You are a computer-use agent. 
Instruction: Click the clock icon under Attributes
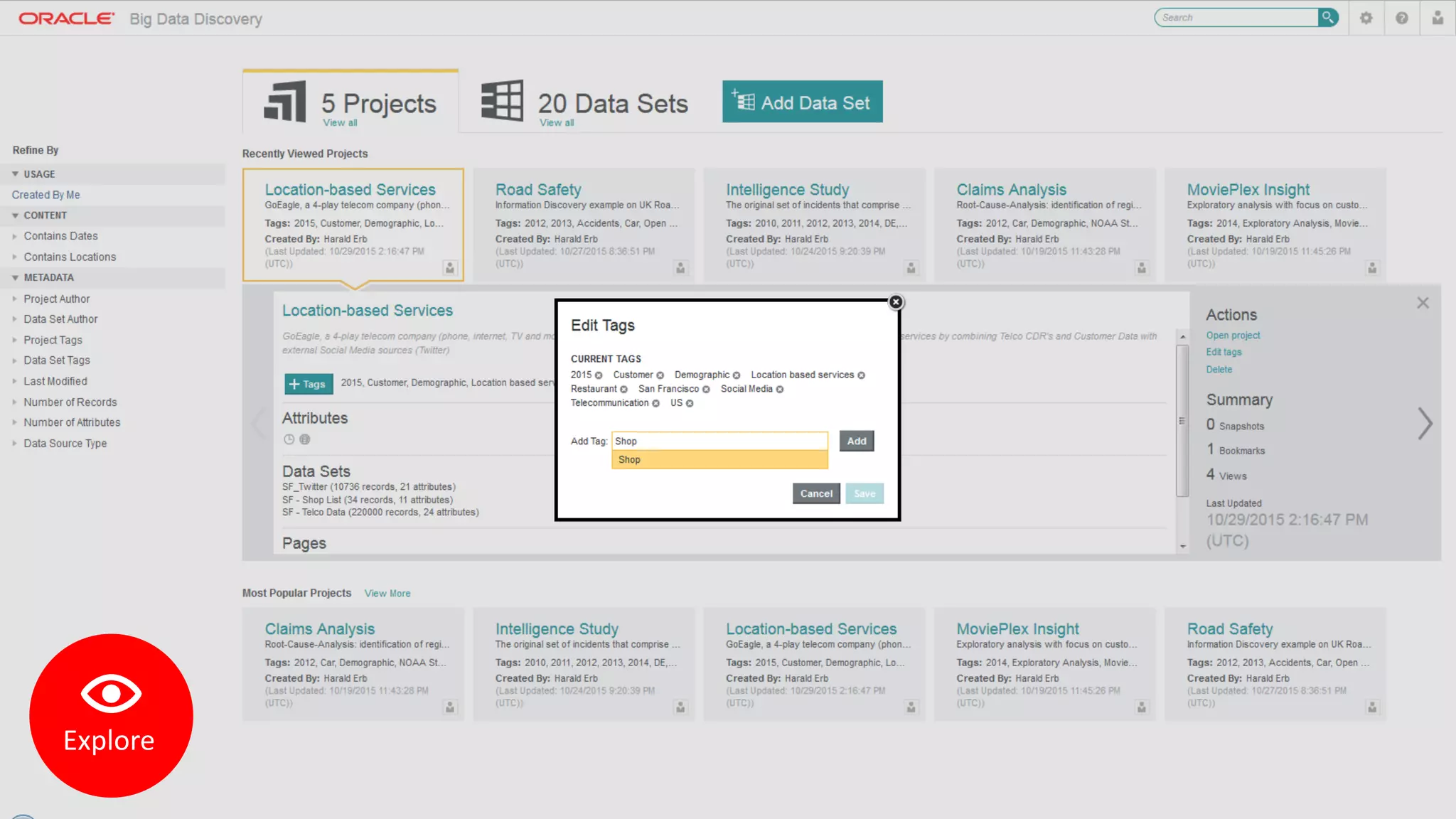(289, 439)
